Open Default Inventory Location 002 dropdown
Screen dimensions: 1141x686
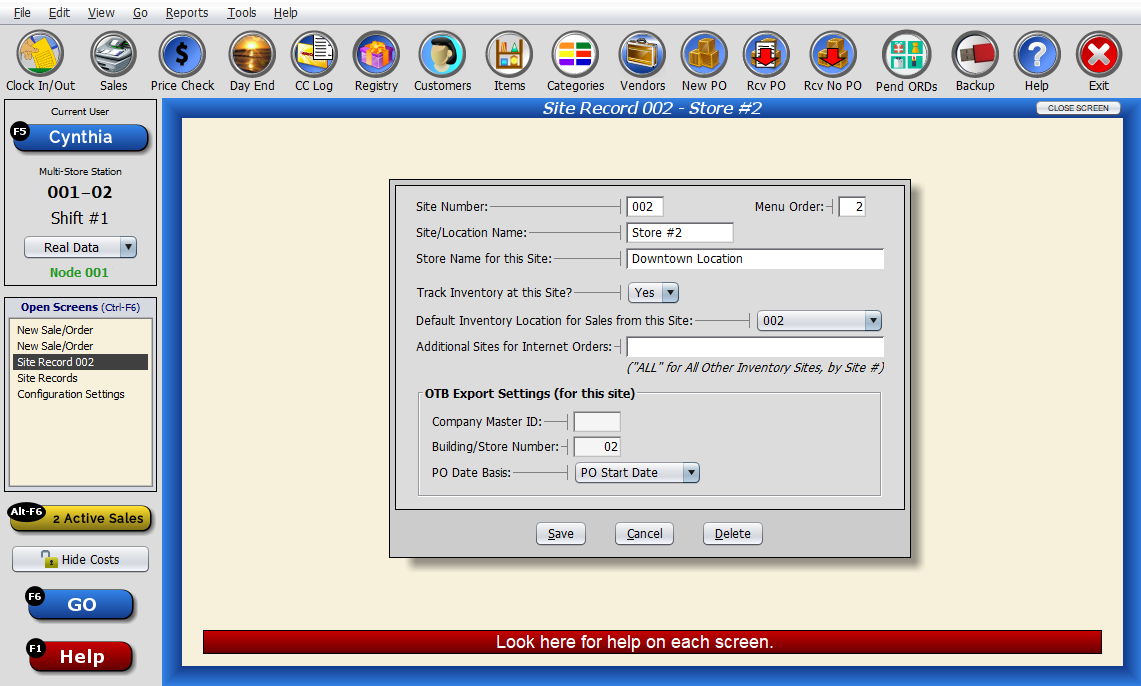click(x=872, y=321)
